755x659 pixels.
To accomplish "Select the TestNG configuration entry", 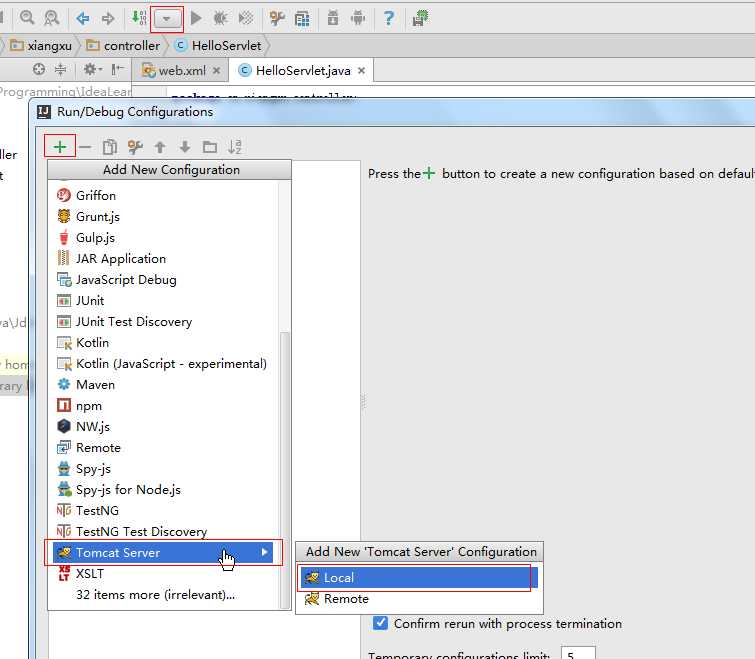I will coord(164,511).
